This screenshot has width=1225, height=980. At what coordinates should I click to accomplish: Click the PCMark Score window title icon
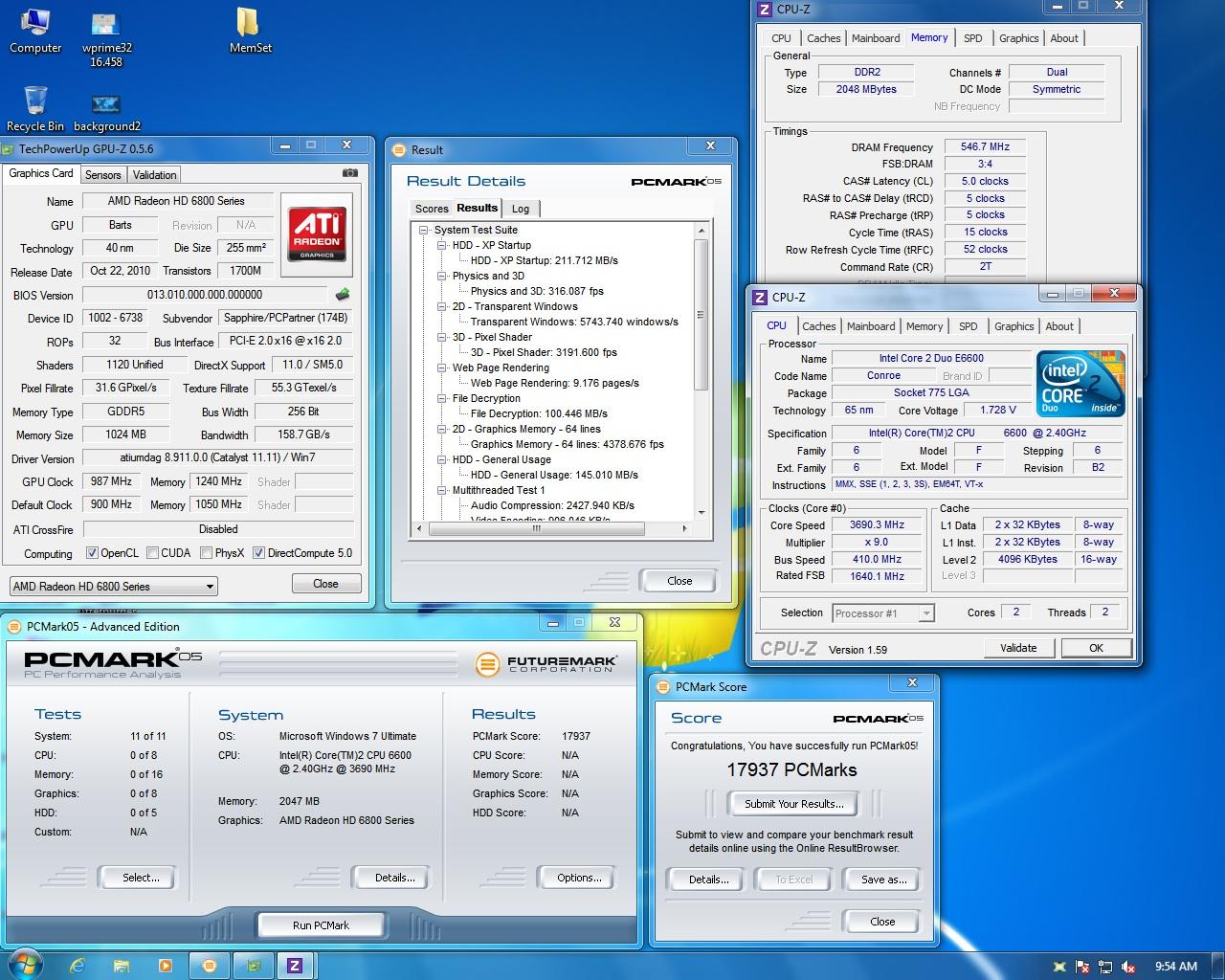663,686
